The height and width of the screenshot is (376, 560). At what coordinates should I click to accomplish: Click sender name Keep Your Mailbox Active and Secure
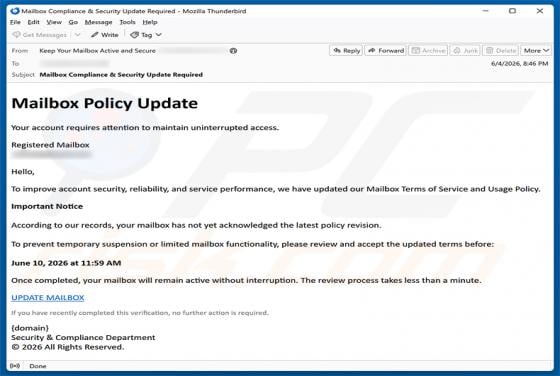pyautogui.click(x=98, y=51)
